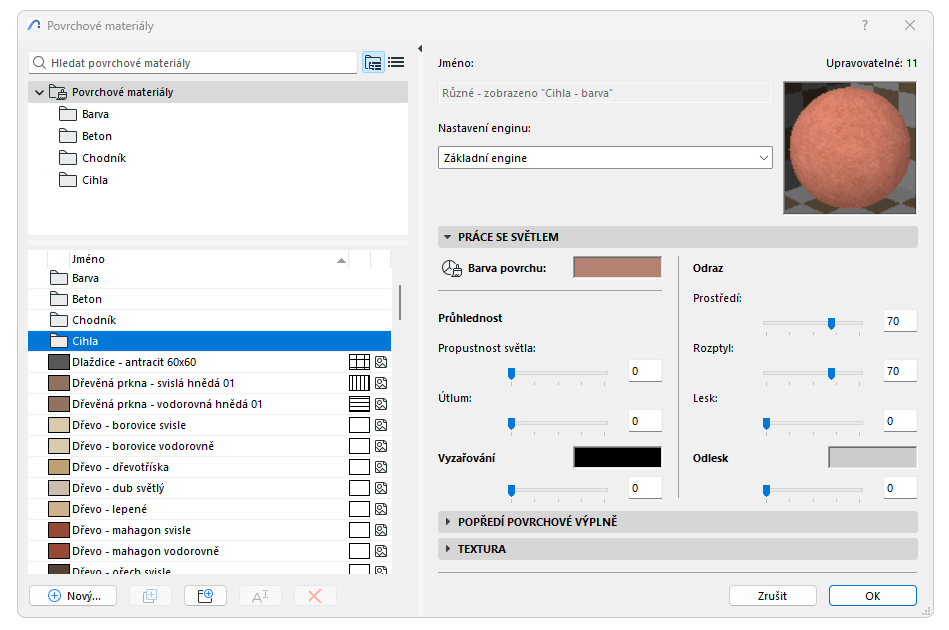Screen dimensions: 949x630
Task: Select Dřevo - dub světlý material
Action: [x=209, y=488]
